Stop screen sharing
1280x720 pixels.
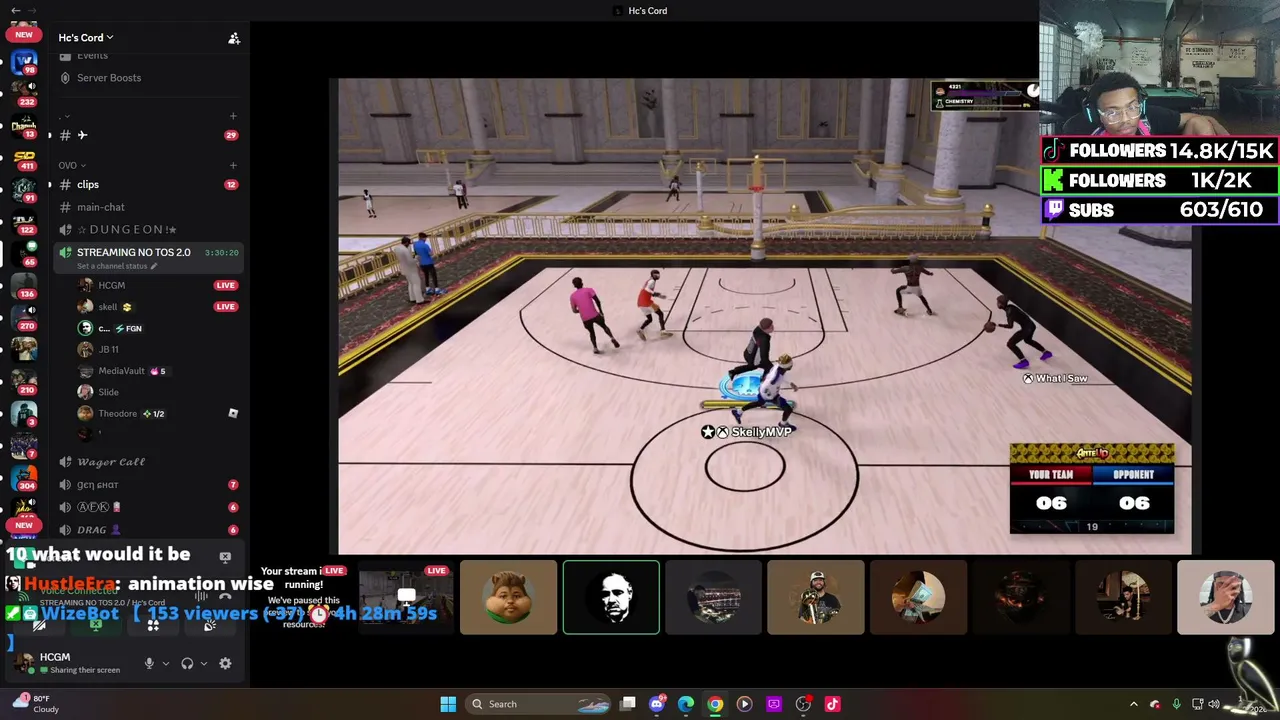[96, 626]
